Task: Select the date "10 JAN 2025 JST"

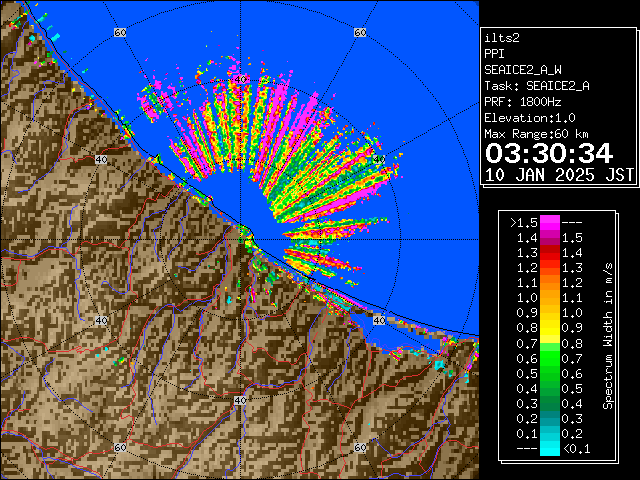Action: coord(559,175)
